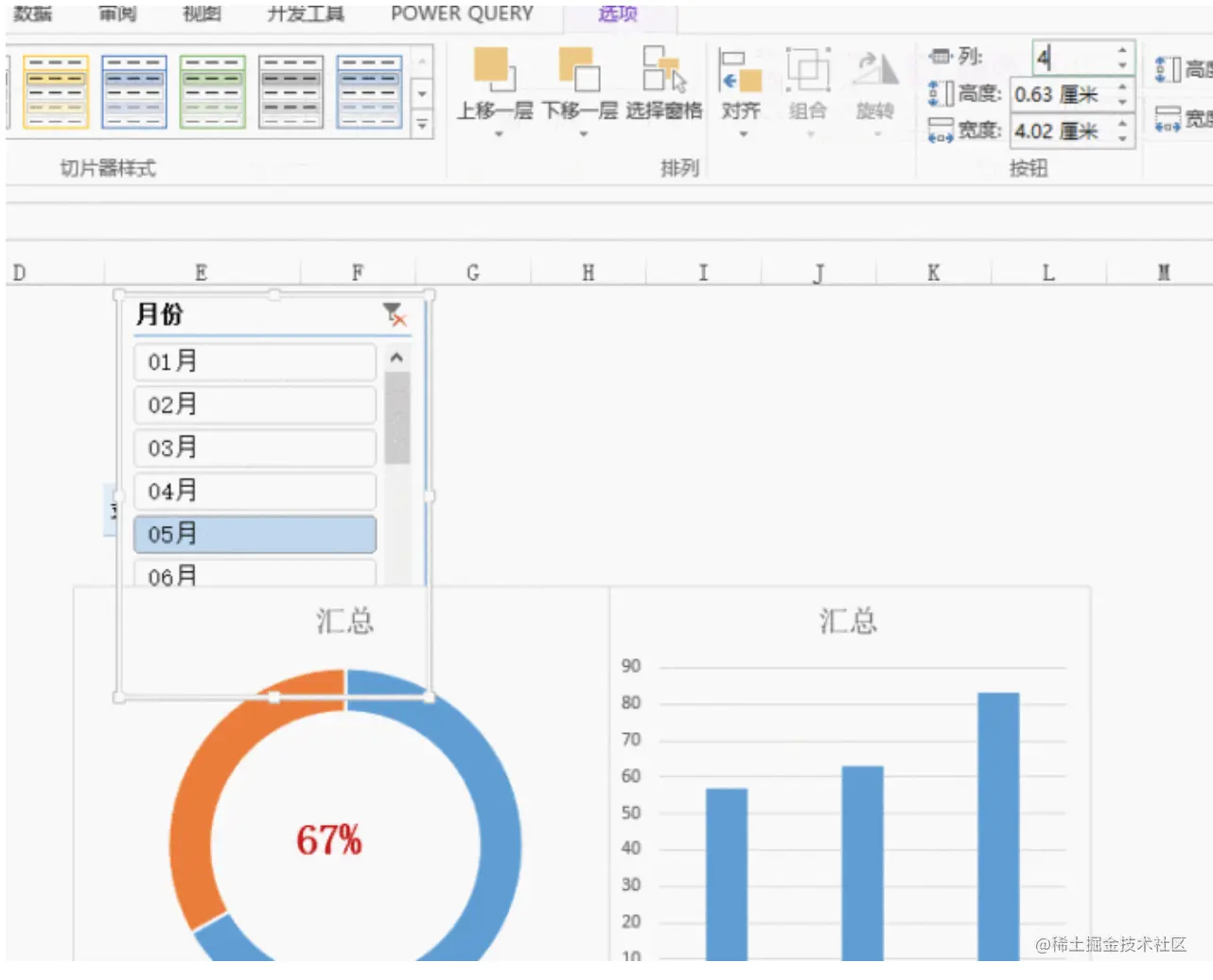Expand the 对齐 dropdown arrow
The image size is (1213, 980).
[743, 134]
